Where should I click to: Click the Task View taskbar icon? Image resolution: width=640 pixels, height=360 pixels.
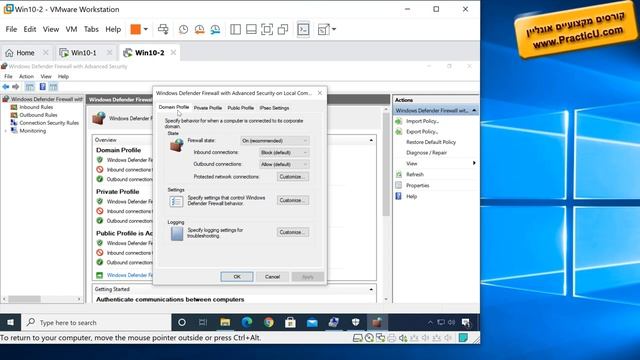click(203, 322)
